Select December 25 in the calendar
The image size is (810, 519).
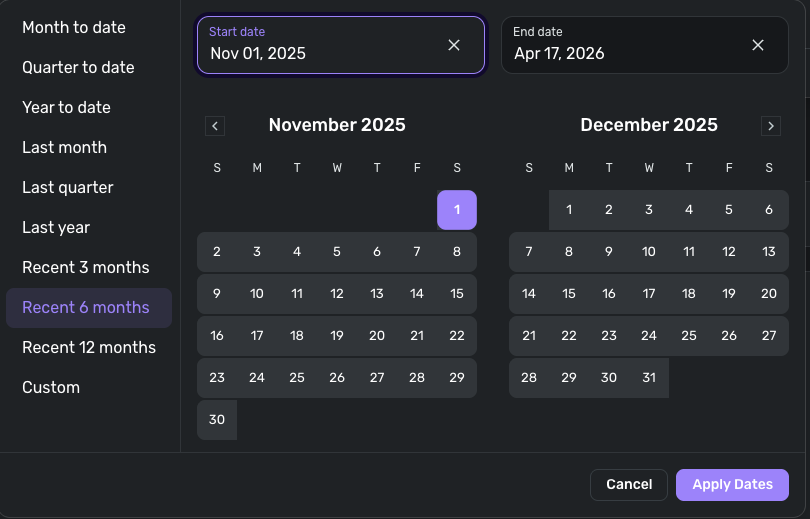pyautogui.click(x=689, y=336)
